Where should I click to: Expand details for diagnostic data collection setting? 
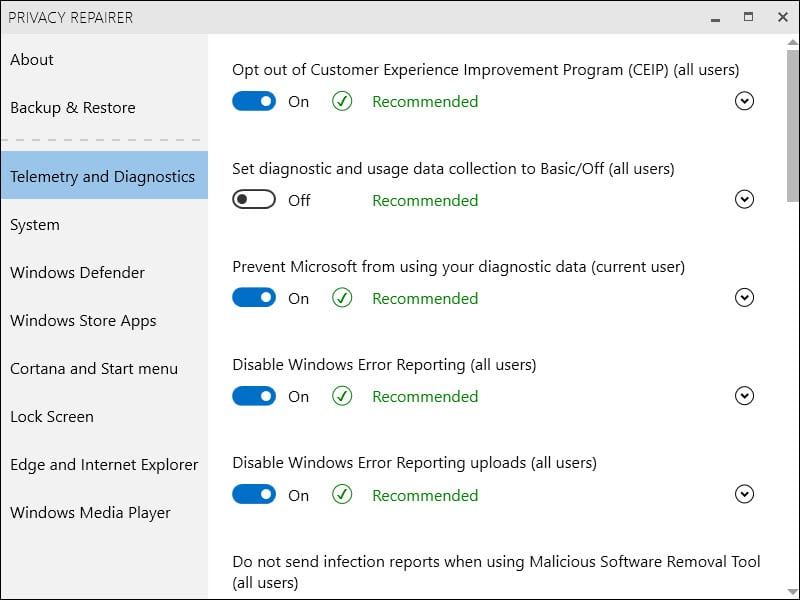(x=744, y=199)
